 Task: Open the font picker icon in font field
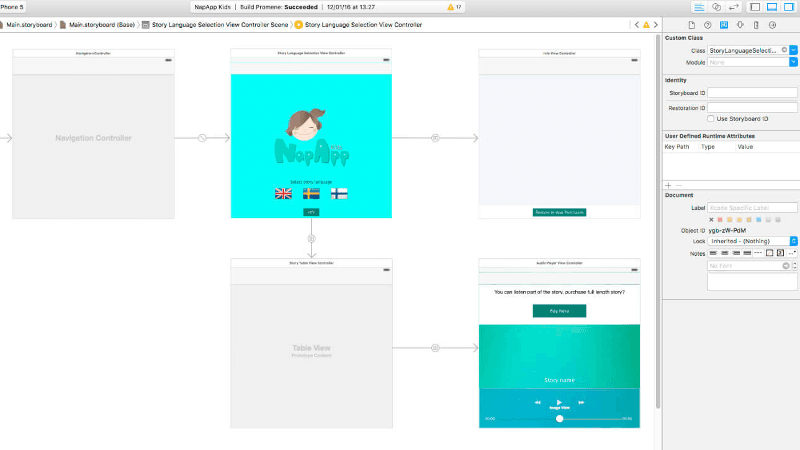click(x=786, y=266)
